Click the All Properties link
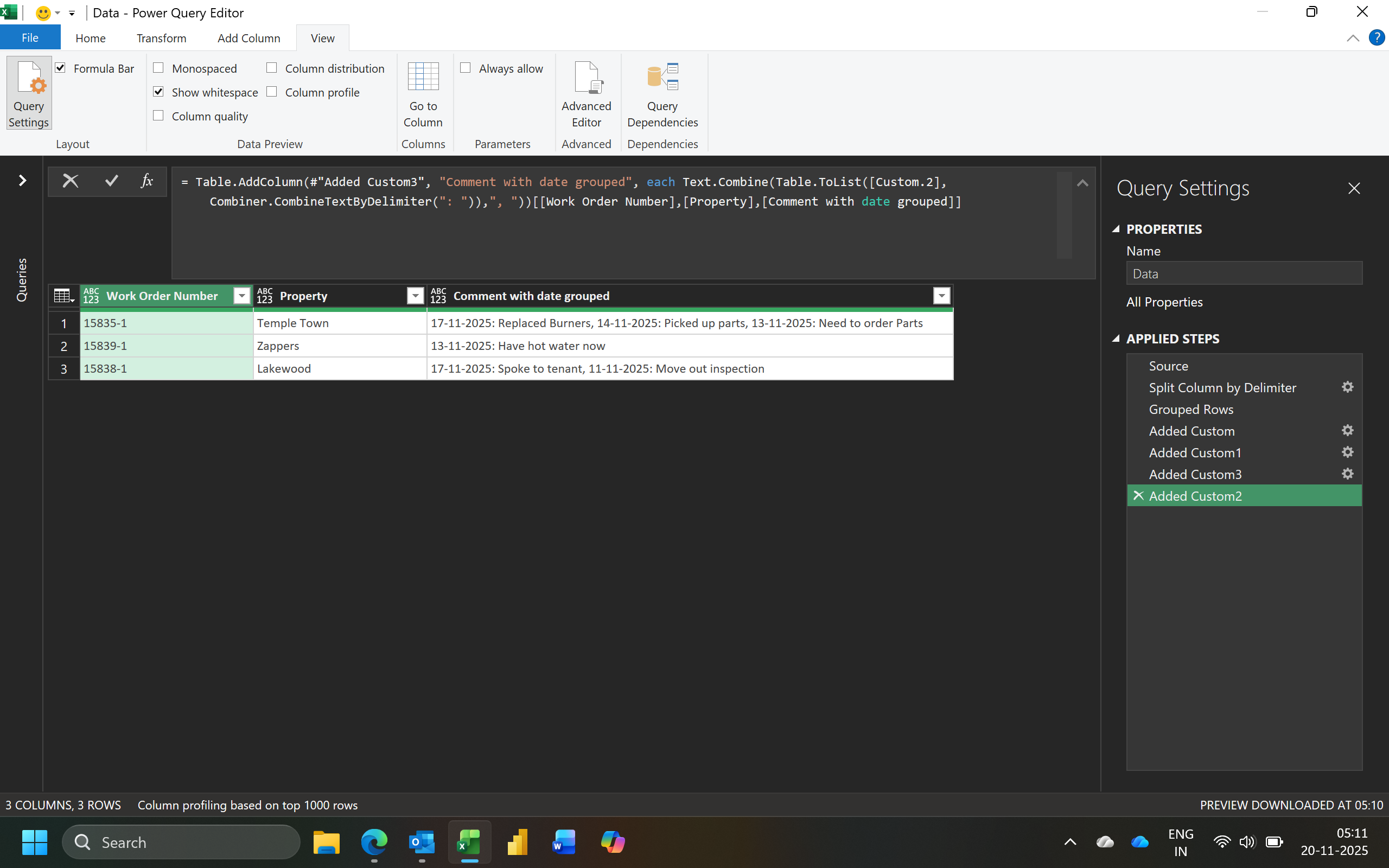The image size is (1389, 868). pyautogui.click(x=1164, y=302)
